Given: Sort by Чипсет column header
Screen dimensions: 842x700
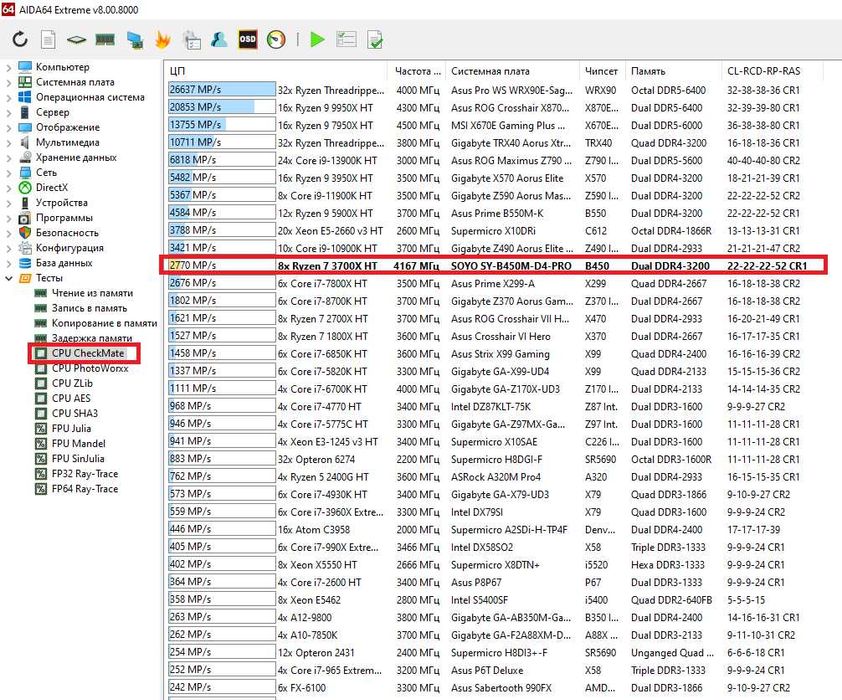Looking at the screenshot, I should (602, 71).
